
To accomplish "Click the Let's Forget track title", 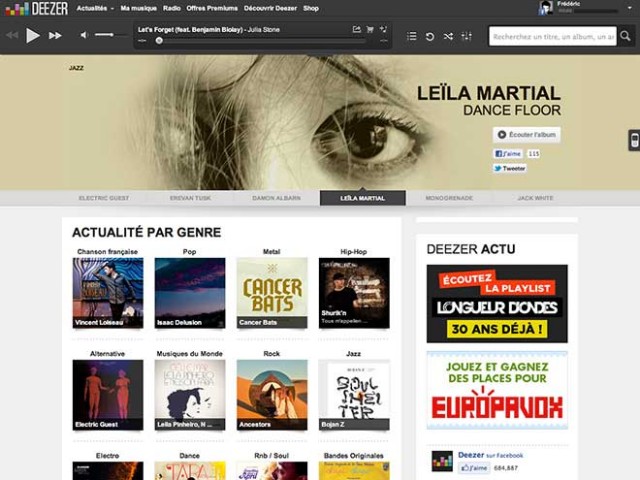I will pos(190,29).
